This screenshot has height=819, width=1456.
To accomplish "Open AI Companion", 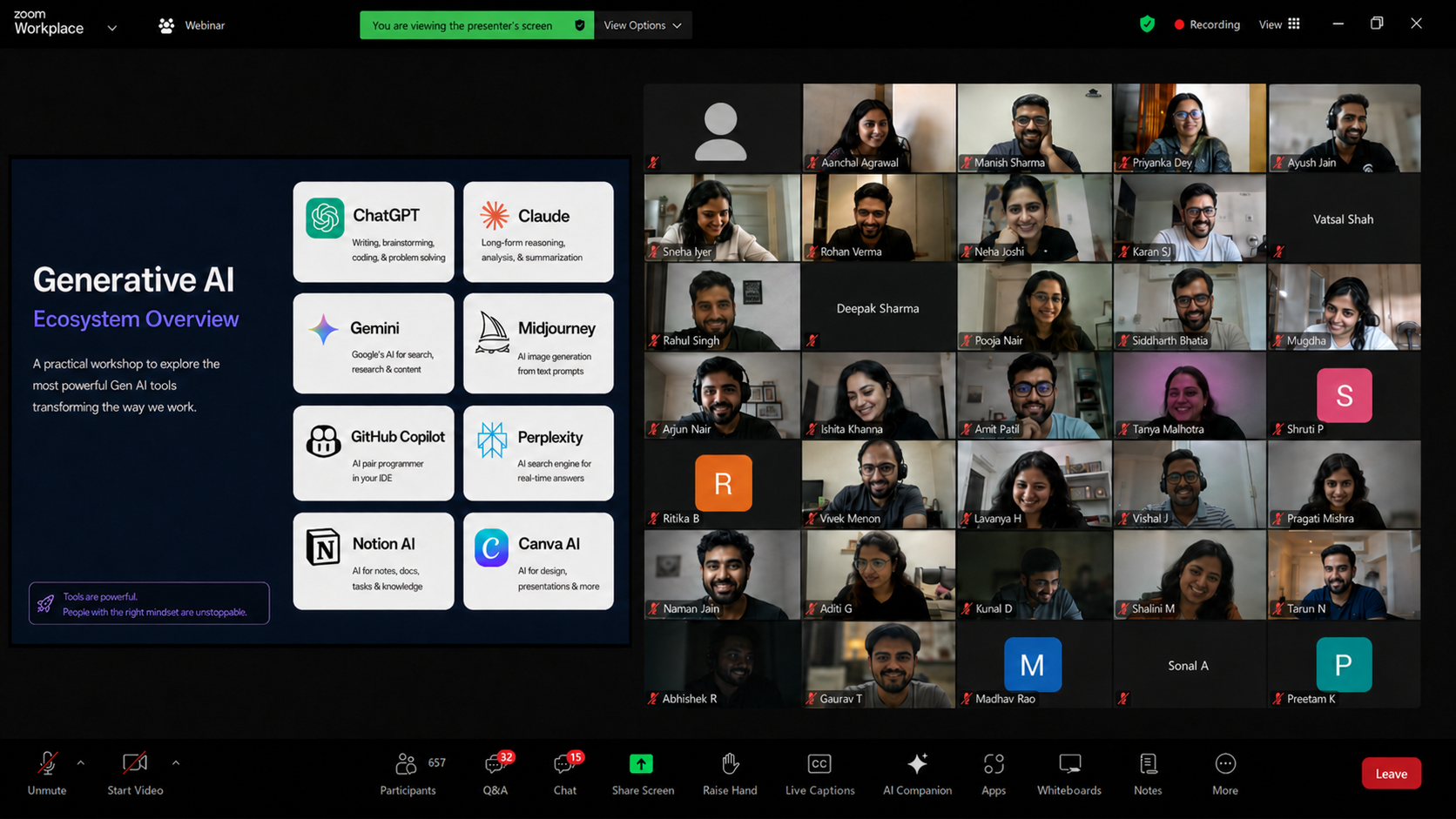I will tap(917, 773).
